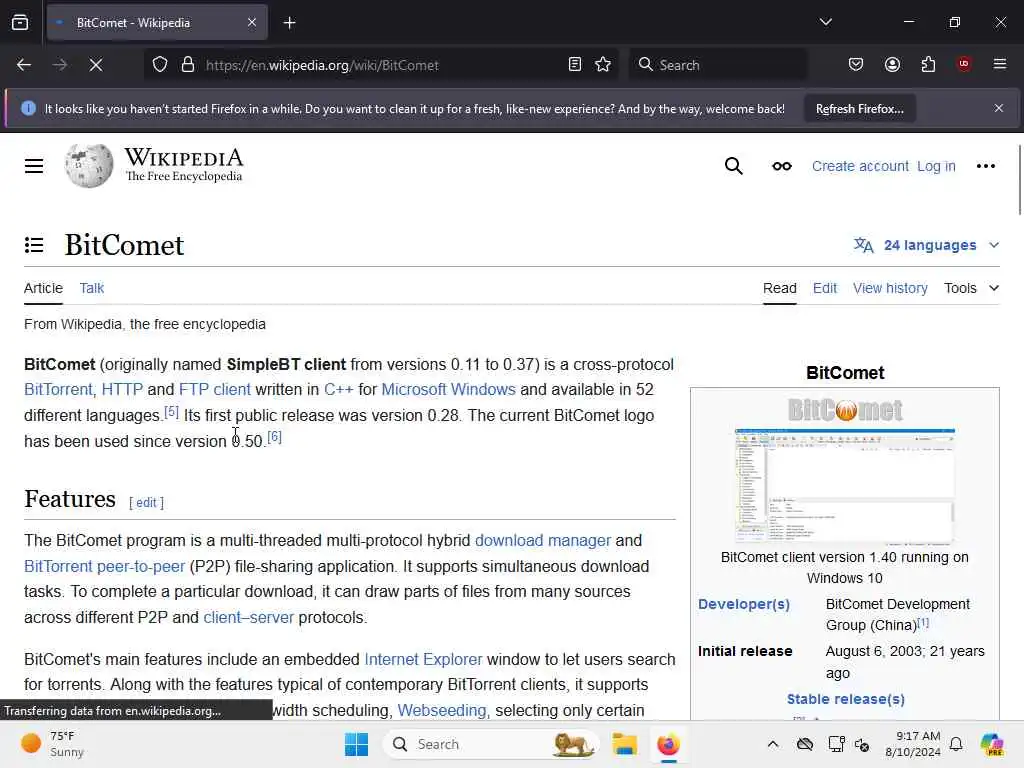Expand the Tools dropdown

pos(972,288)
